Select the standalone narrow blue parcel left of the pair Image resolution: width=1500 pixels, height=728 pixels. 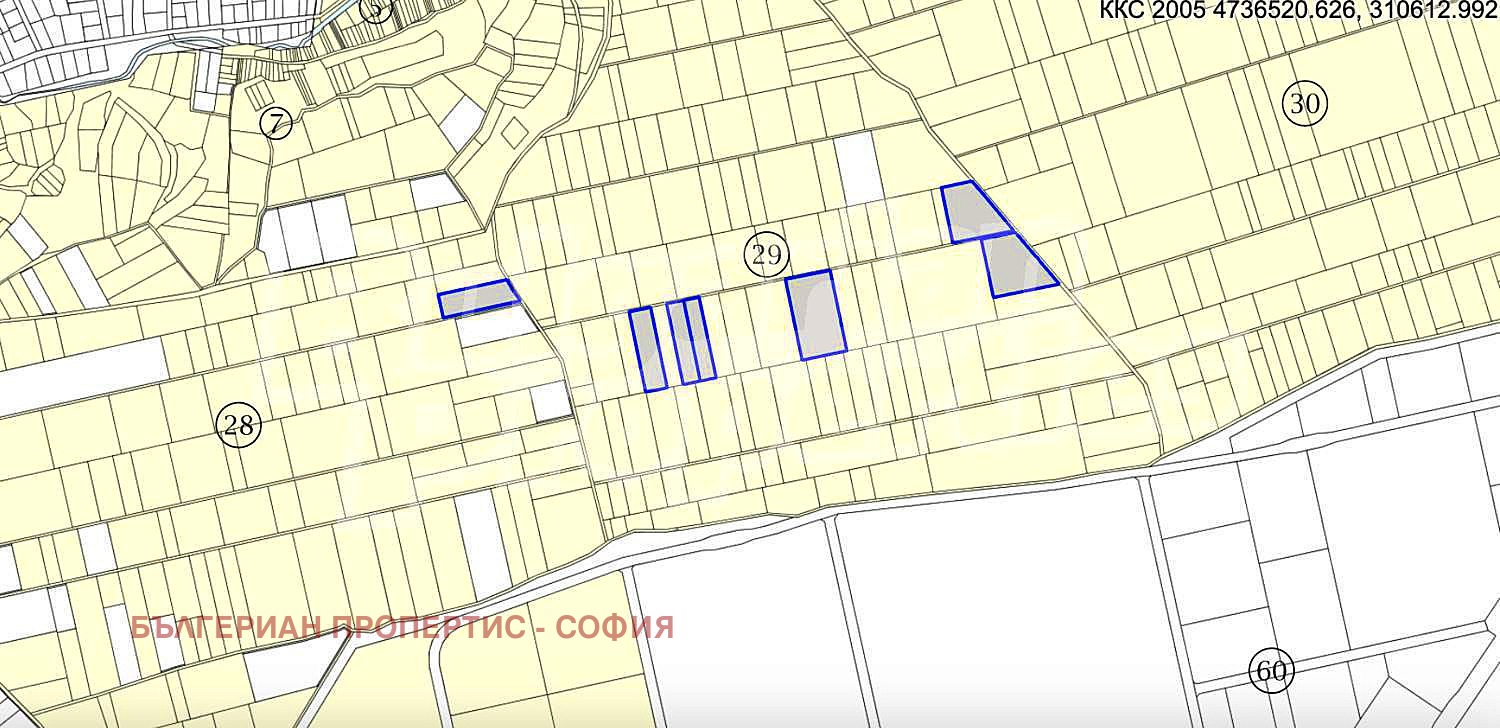click(647, 349)
